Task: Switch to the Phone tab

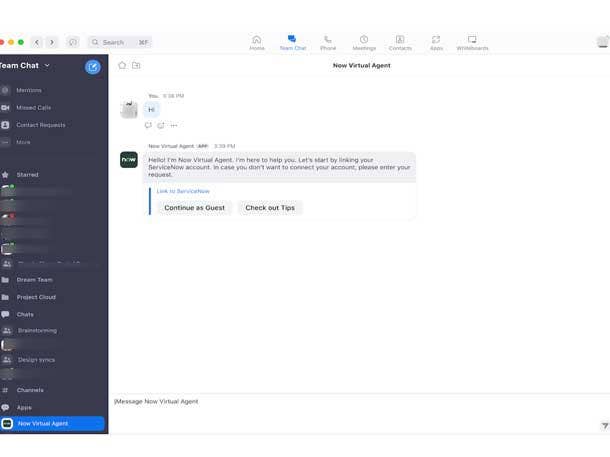Action: tap(328, 42)
